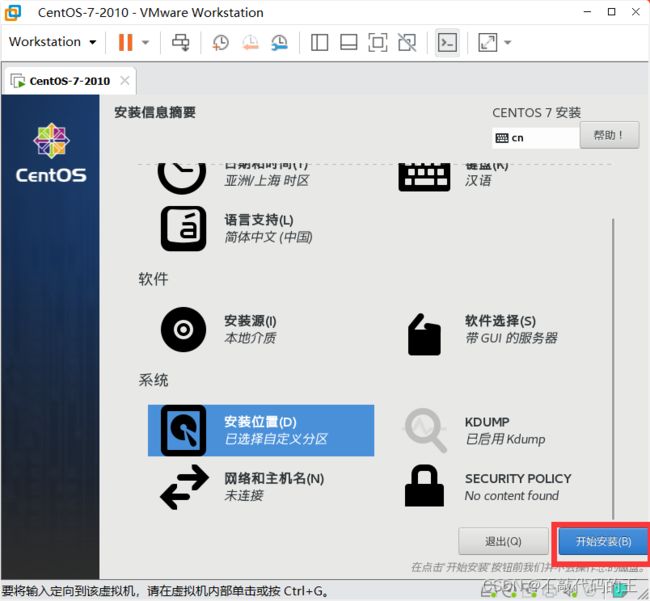This screenshot has height=601, width=650.
Task: Click 未连接 network status text
Action: 244,495
